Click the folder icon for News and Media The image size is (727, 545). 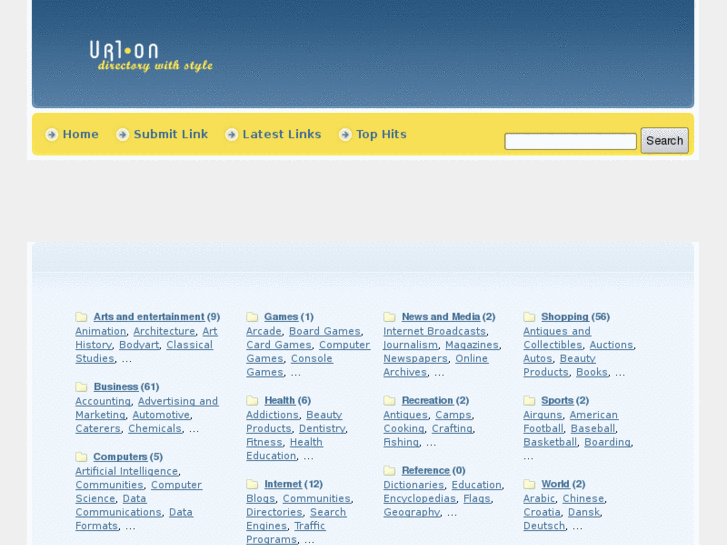click(x=389, y=317)
